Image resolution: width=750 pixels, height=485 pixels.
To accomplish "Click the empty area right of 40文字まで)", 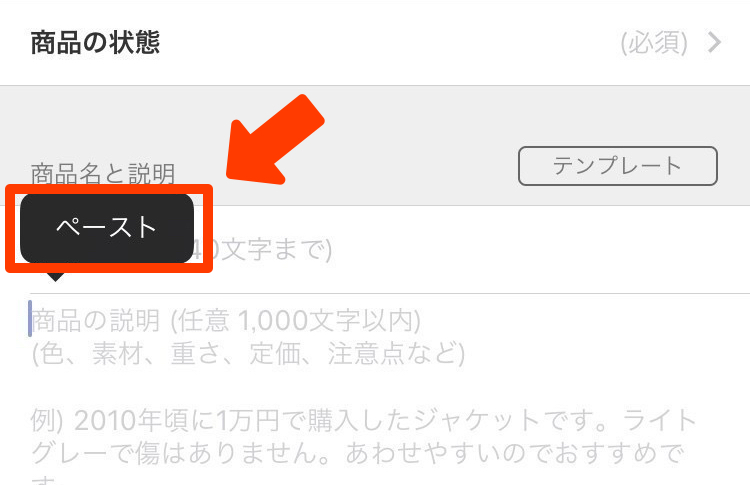I will 540,250.
